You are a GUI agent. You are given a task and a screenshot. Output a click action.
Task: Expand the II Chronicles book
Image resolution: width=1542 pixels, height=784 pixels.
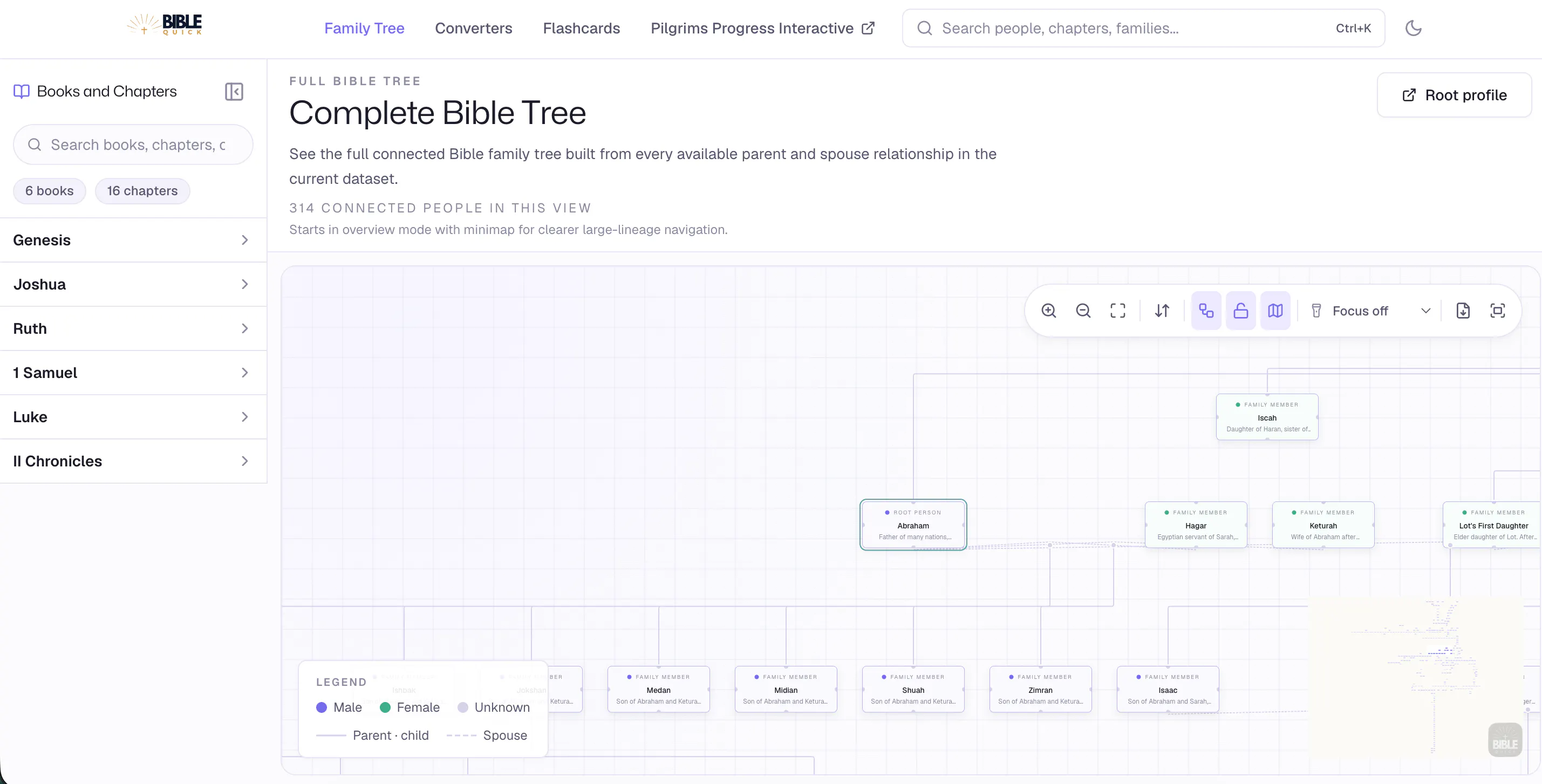[x=133, y=461]
